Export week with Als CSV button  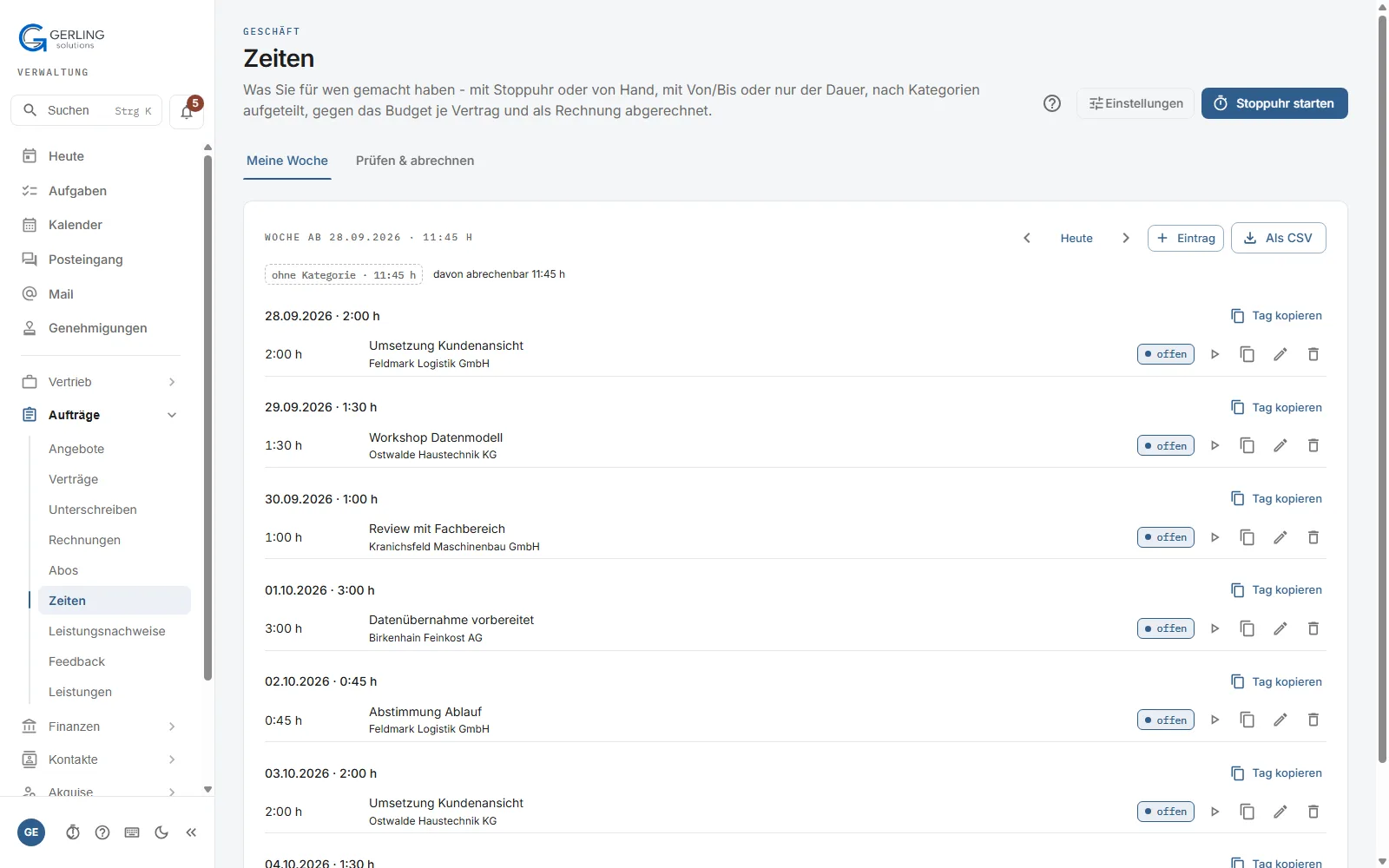coord(1279,238)
